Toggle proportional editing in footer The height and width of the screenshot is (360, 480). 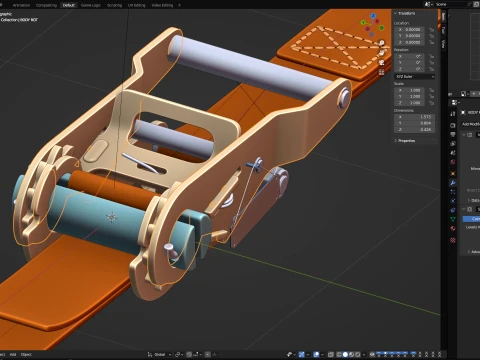click(207, 354)
